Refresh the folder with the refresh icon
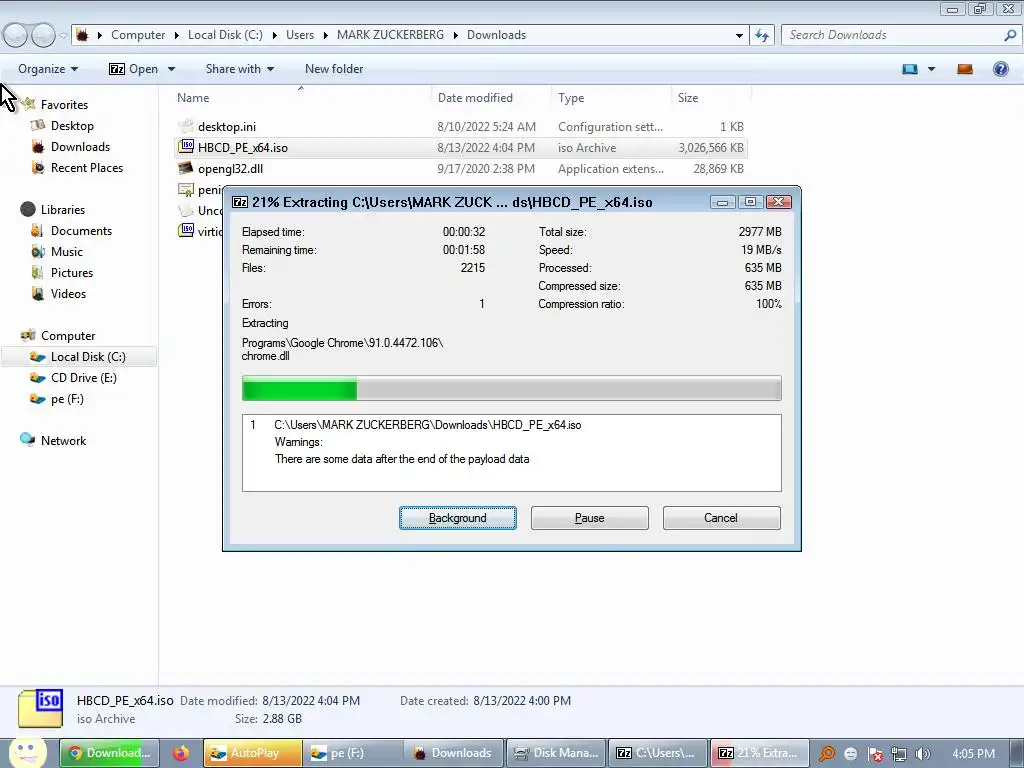 [x=762, y=35]
